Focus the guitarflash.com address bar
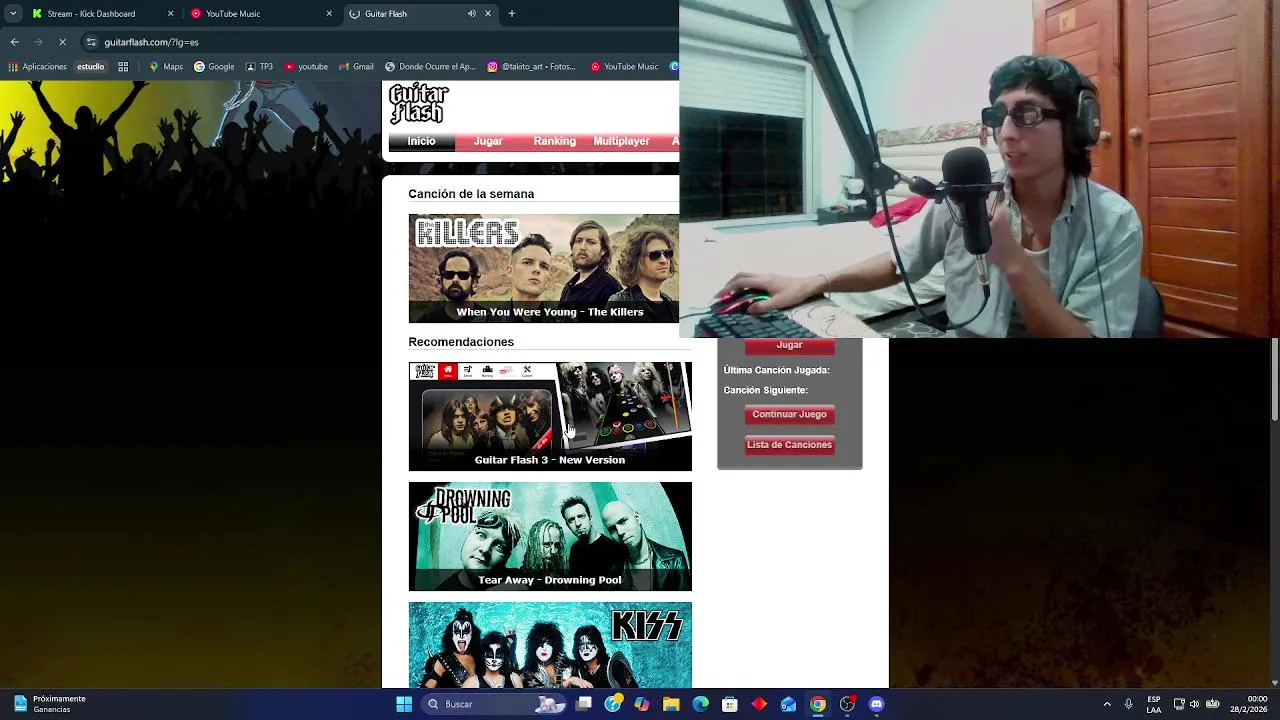1280x720 pixels. (380, 42)
